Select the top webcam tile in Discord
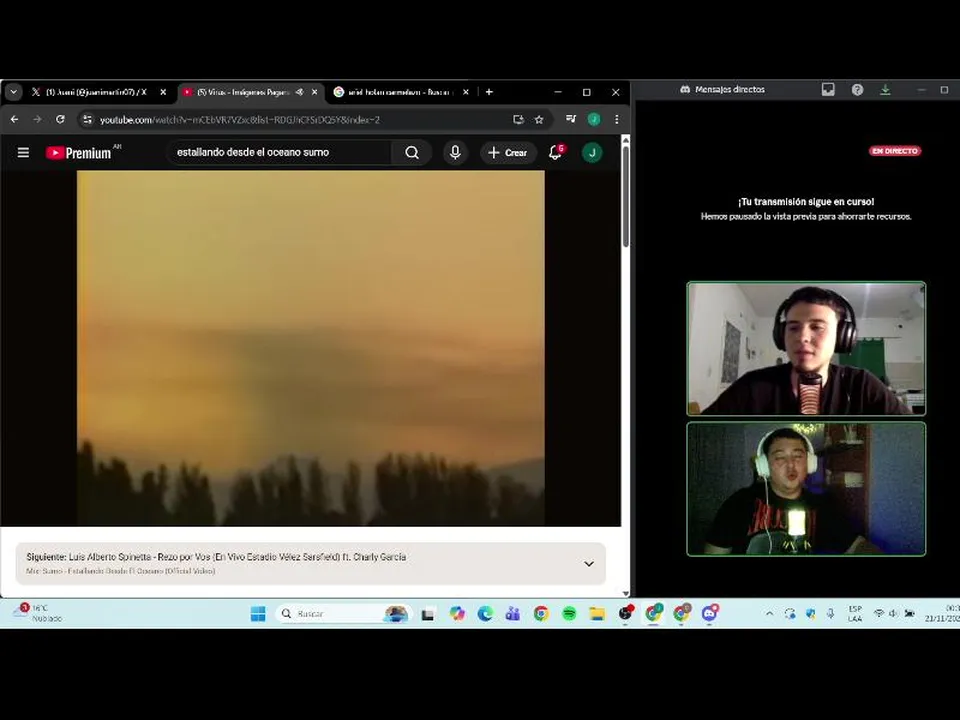Image resolution: width=960 pixels, height=720 pixels. (806, 348)
